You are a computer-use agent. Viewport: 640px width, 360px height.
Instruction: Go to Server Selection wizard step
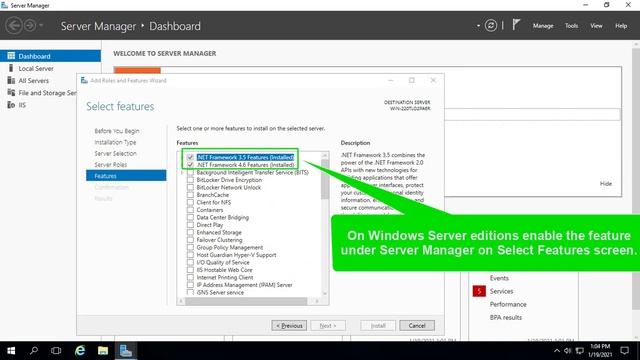pyautogui.click(x=116, y=153)
